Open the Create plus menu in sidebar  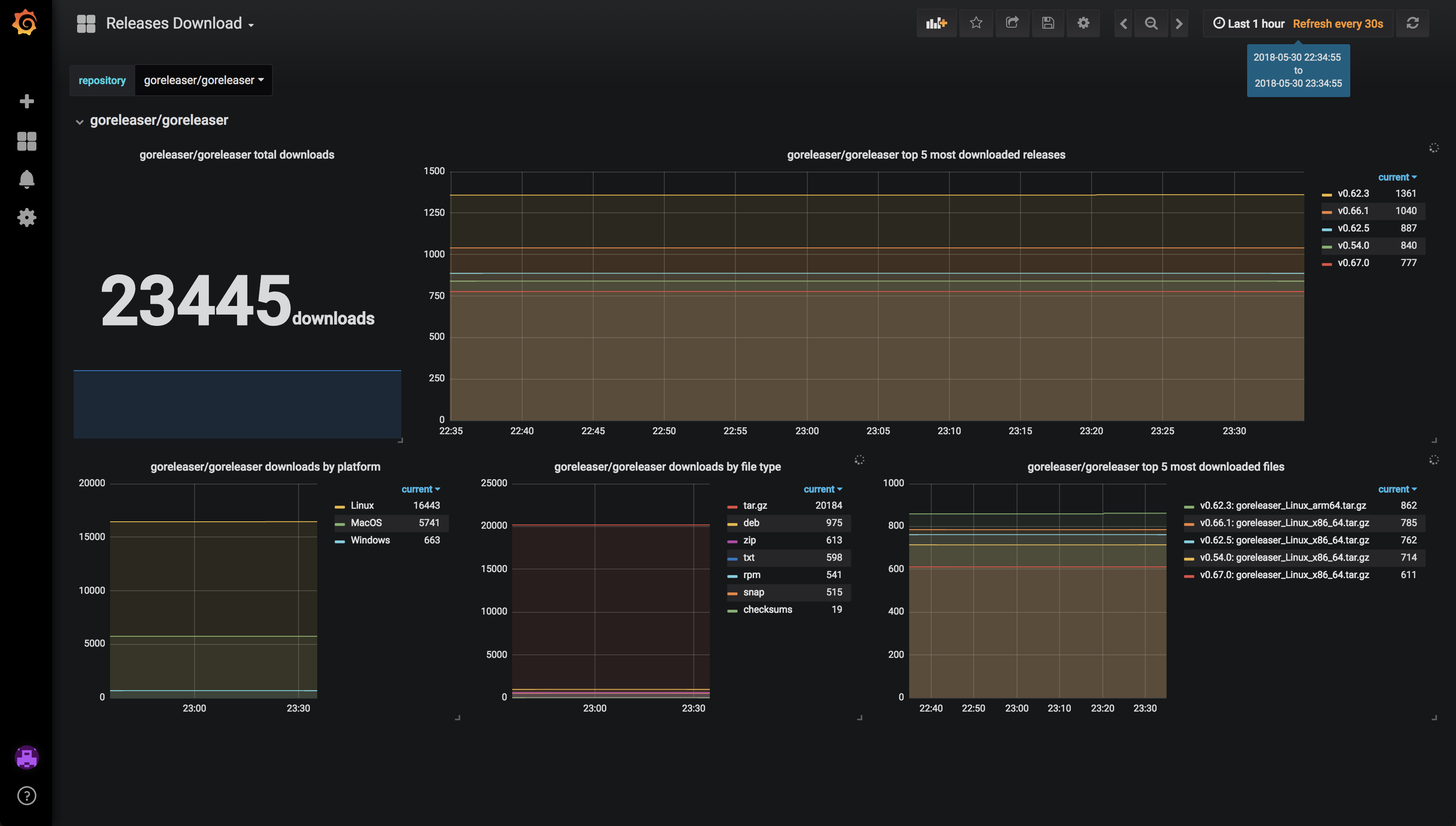tap(27, 101)
